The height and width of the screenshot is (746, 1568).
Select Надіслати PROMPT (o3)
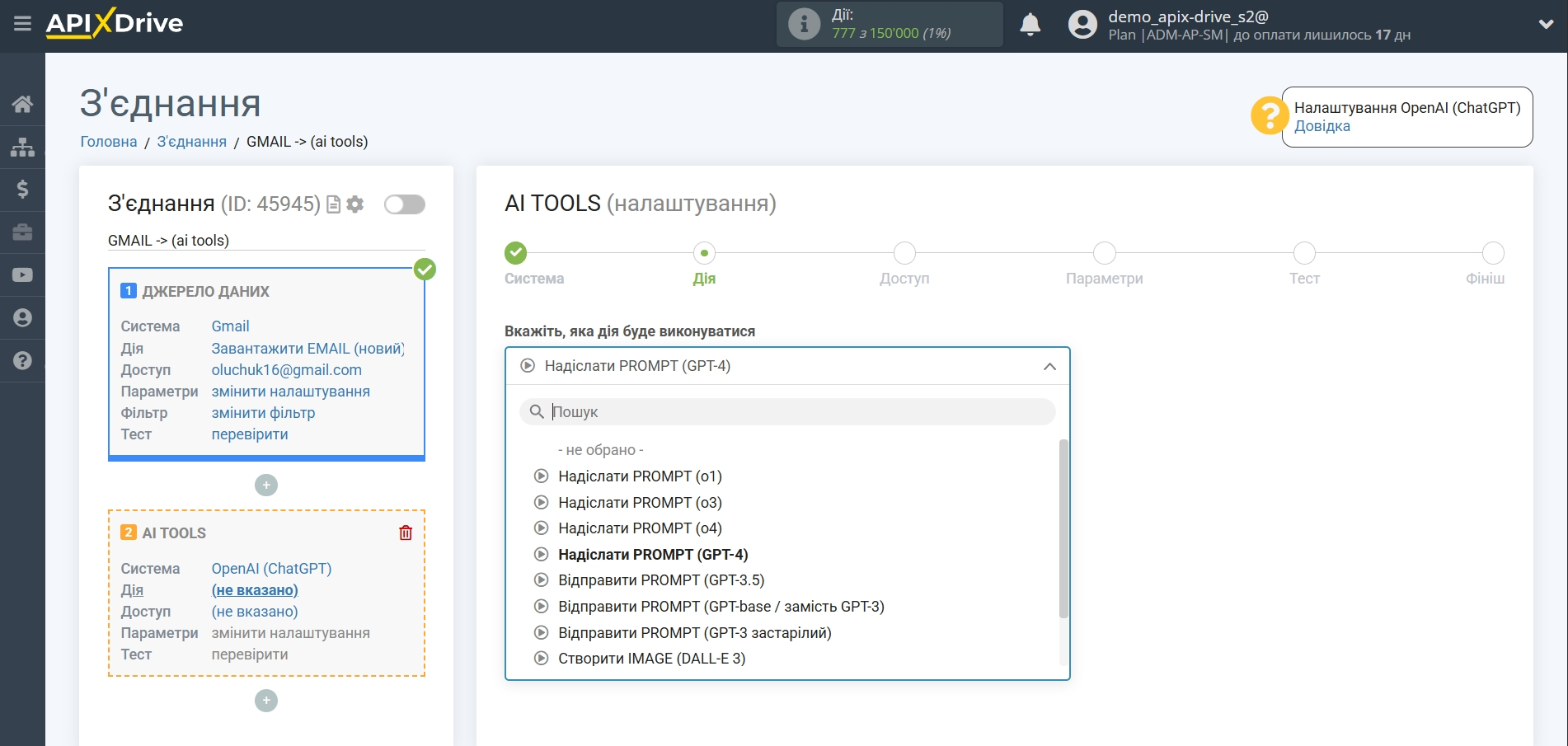[x=640, y=503]
